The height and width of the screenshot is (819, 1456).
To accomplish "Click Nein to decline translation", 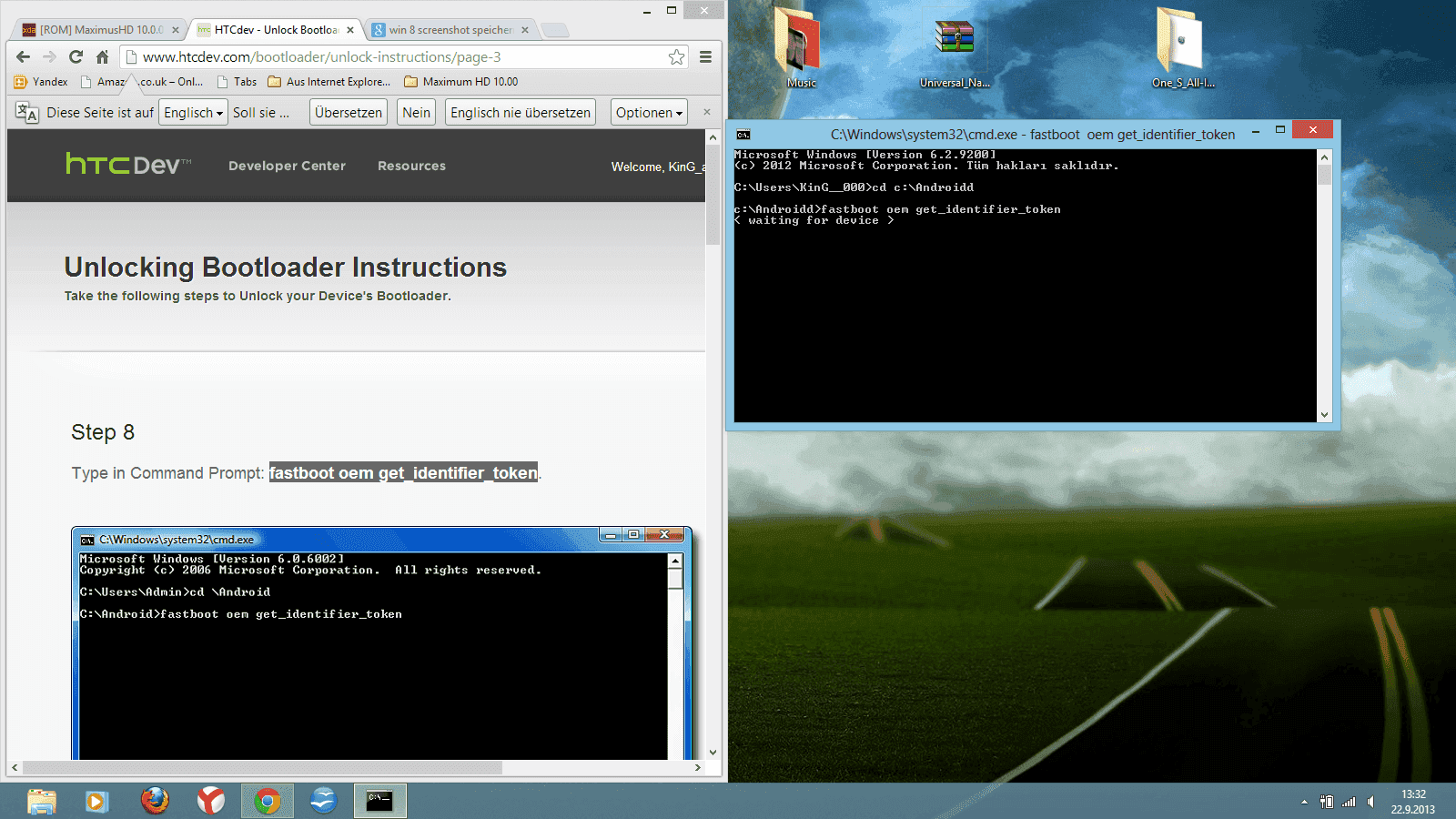I will [417, 113].
